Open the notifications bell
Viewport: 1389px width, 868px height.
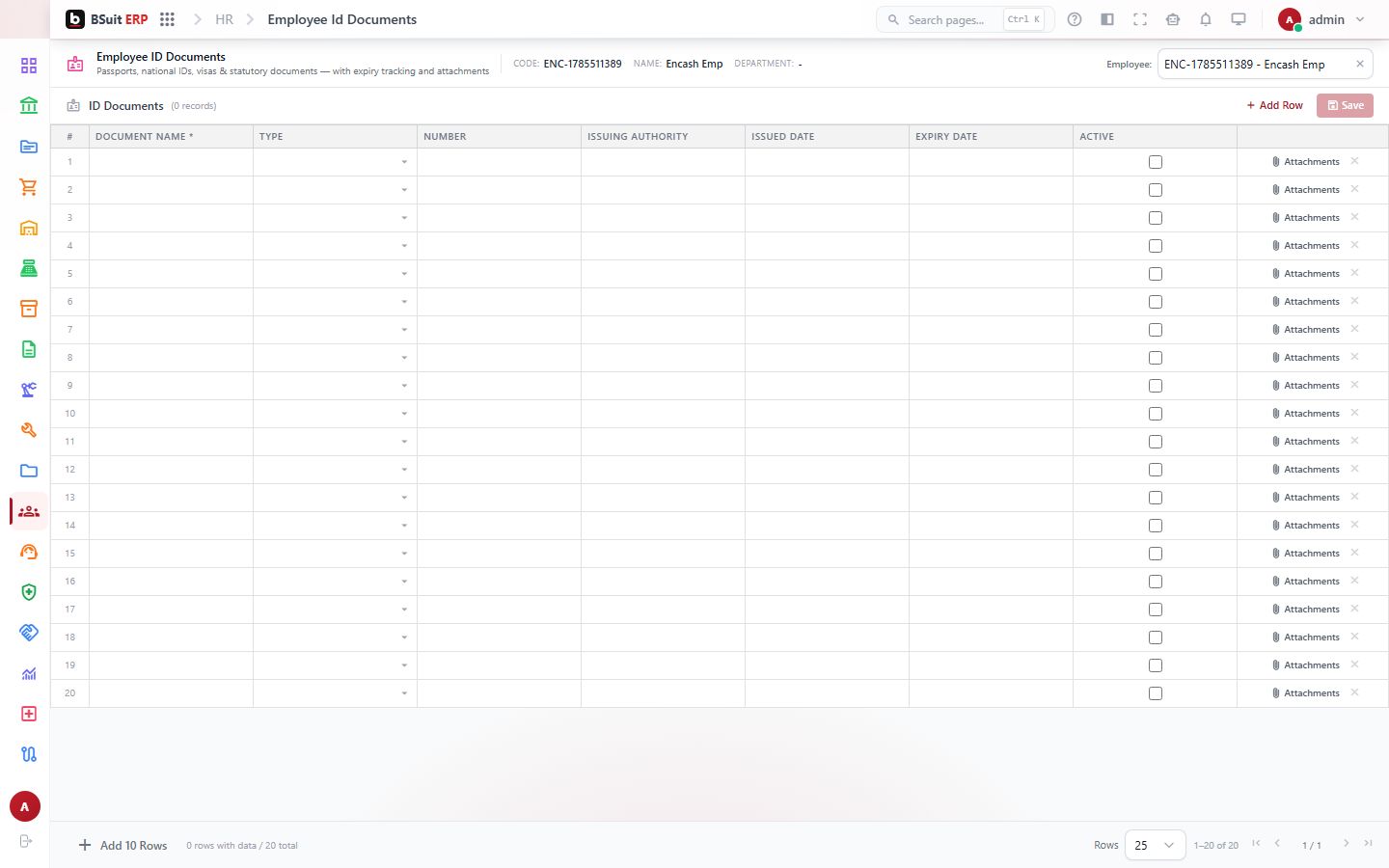(1206, 19)
